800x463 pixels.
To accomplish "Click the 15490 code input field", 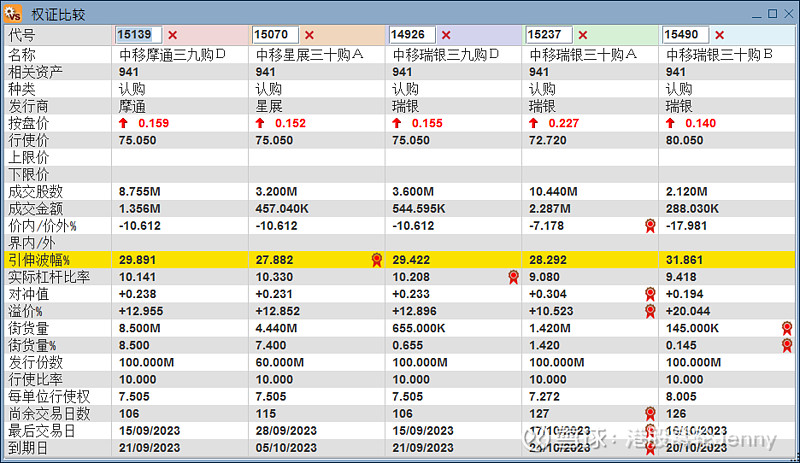I will (685, 35).
